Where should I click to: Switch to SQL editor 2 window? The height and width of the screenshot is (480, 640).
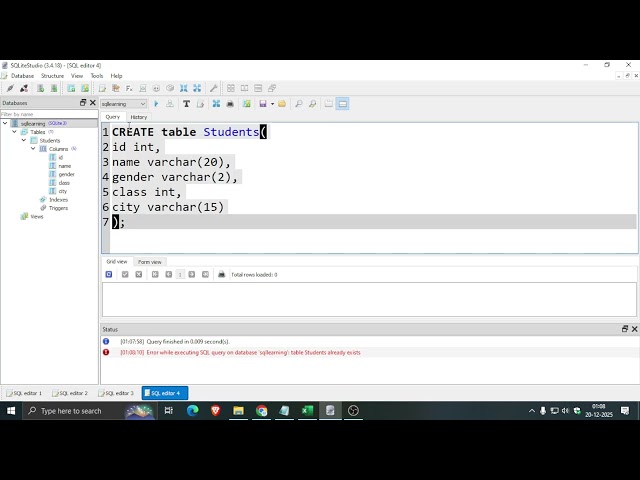point(70,393)
